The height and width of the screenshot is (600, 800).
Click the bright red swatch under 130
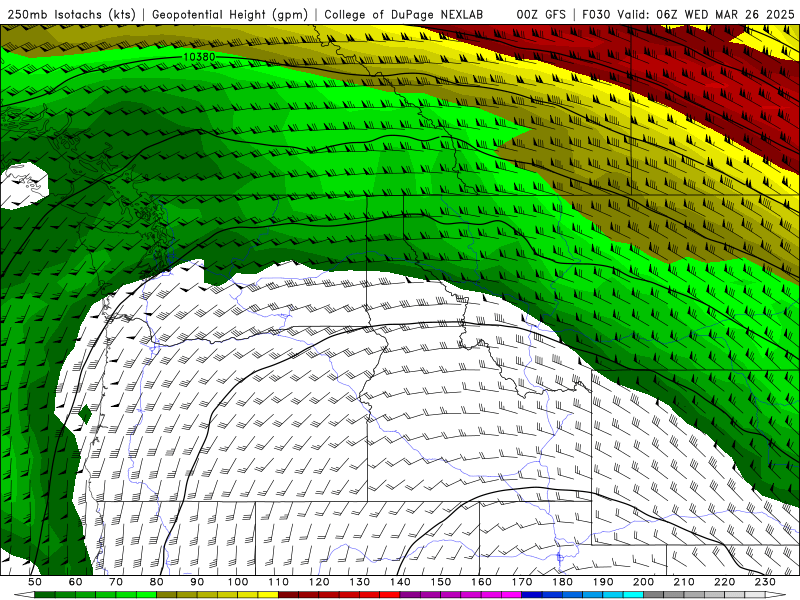click(370, 595)
